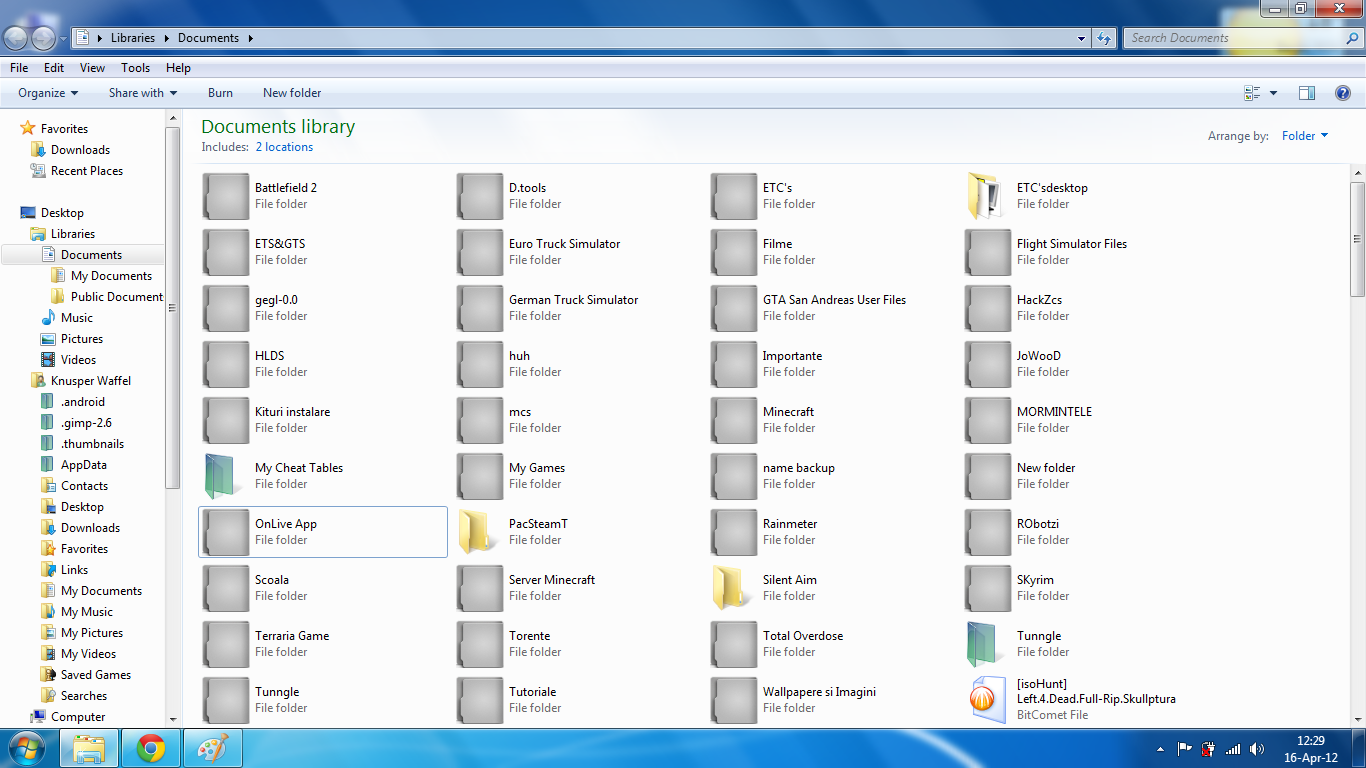Viewport: 1366px width, 768px height.
Task: Open the Tools menu
Action: coord(135,68)
